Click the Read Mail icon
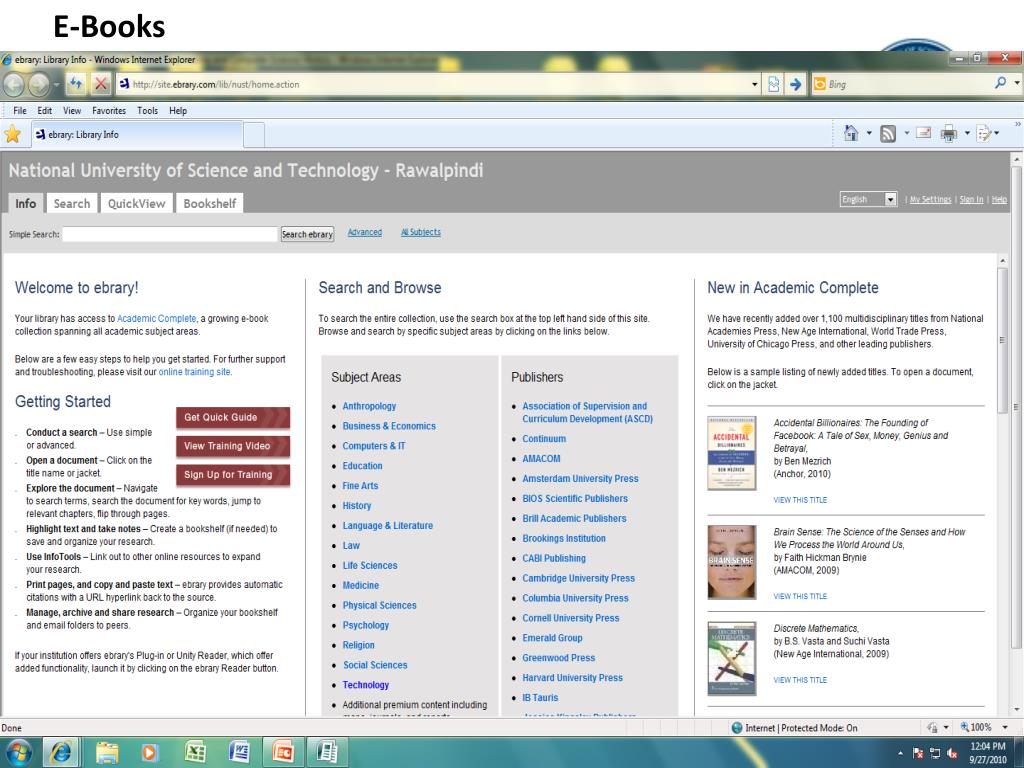Image resolution: width=1024 pixels, height=768 pixels. coord(923,133)
